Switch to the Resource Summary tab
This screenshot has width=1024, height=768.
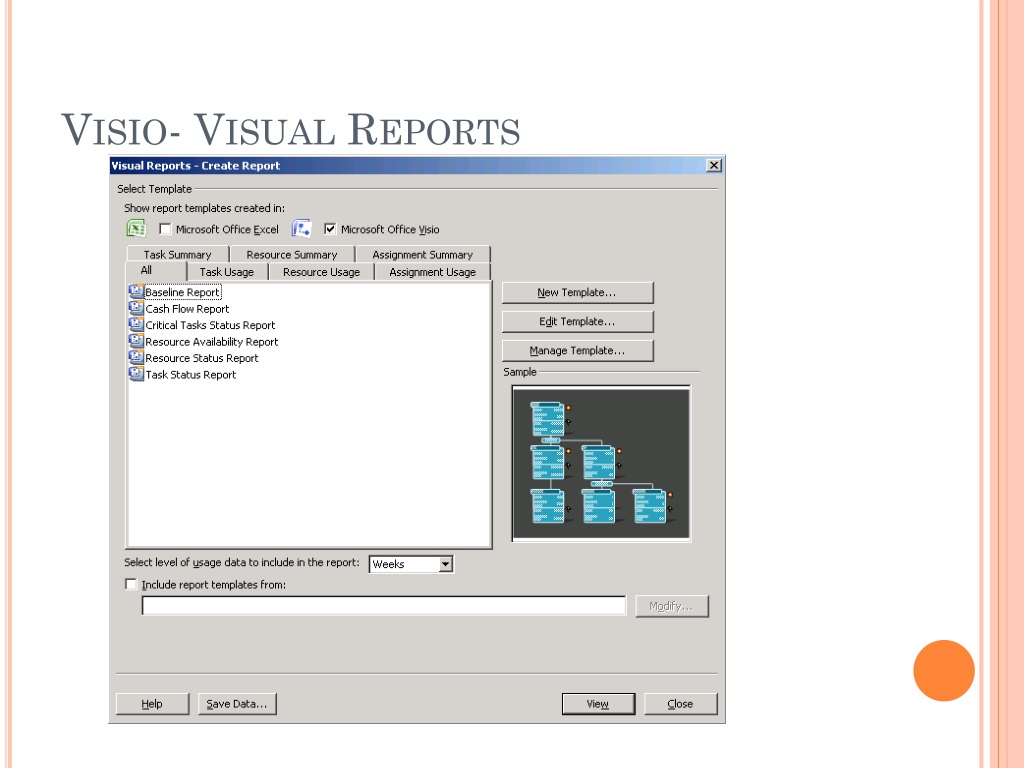click(x=291, y=255)
